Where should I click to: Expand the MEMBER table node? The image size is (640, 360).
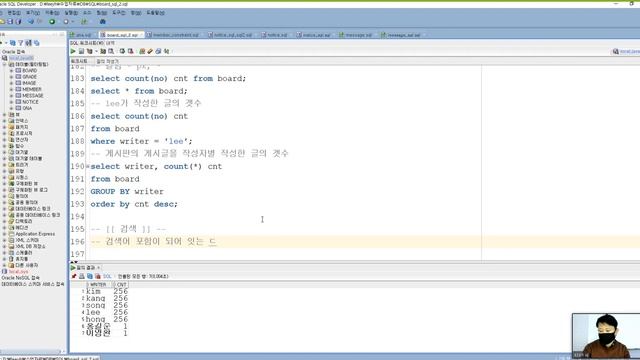(11, 89)
